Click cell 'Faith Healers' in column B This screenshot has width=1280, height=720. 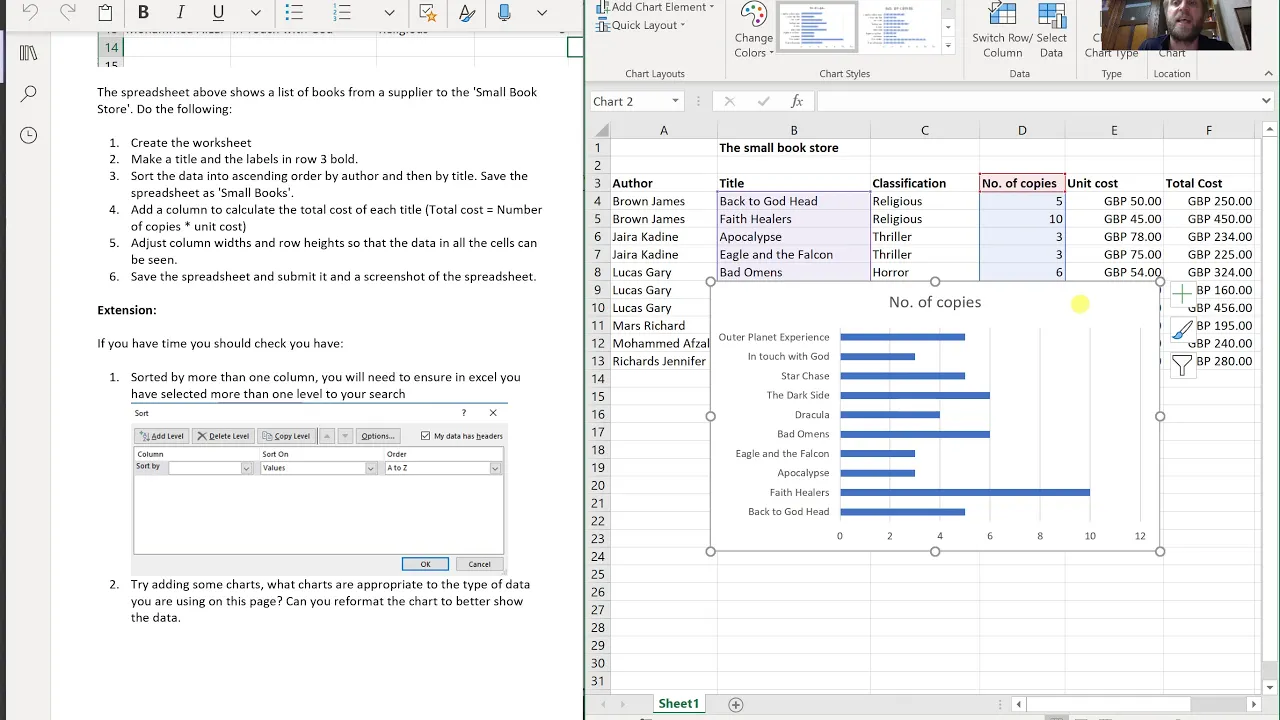click(794, 219)
